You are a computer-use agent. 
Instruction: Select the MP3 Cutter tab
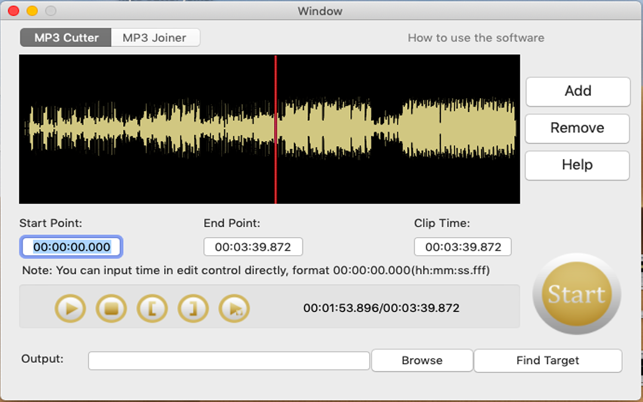66,38
